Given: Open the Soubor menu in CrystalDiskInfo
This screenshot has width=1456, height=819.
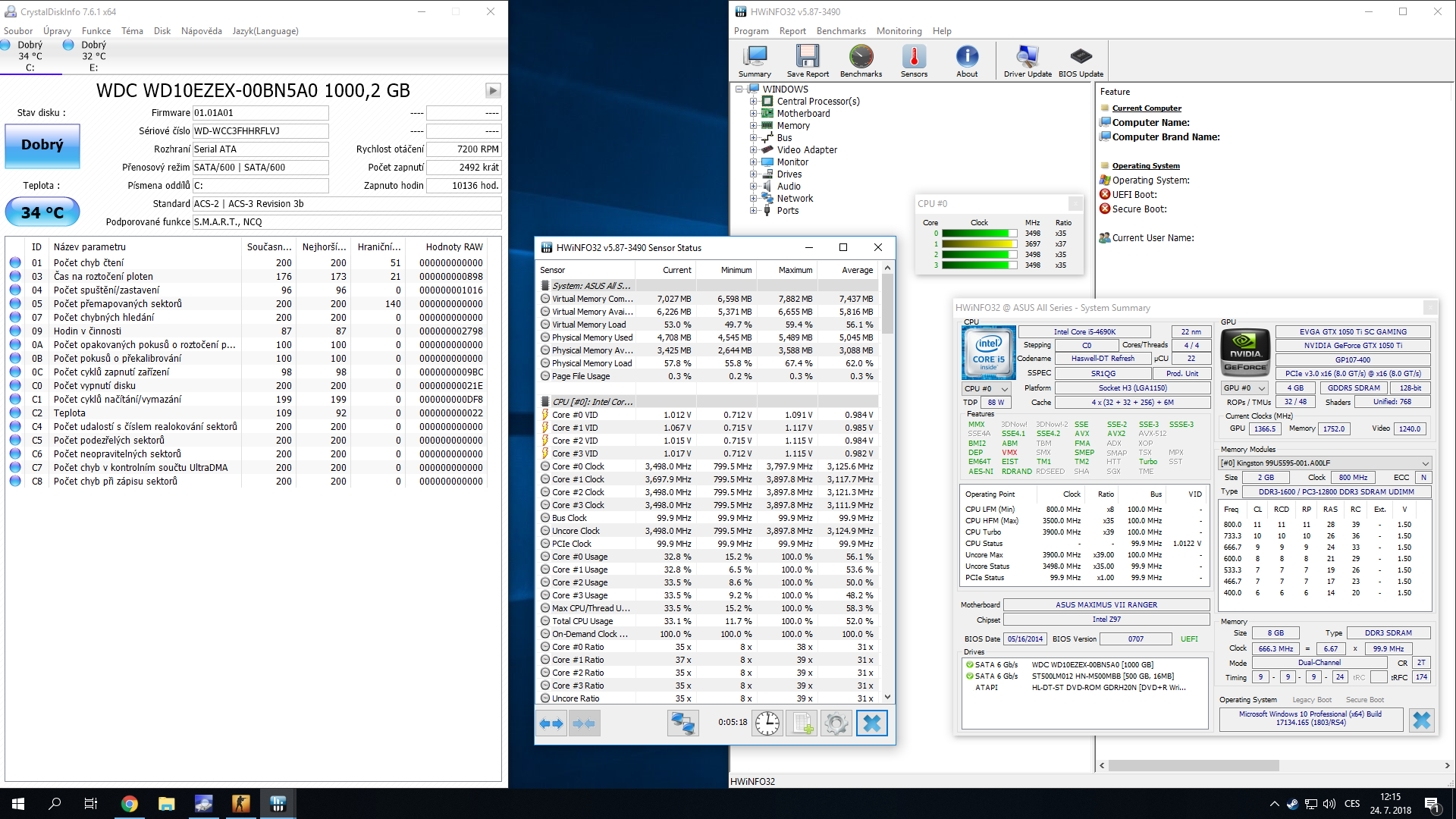Looking at the screenshot, I should pyautogui.click(x=18, y=31).
